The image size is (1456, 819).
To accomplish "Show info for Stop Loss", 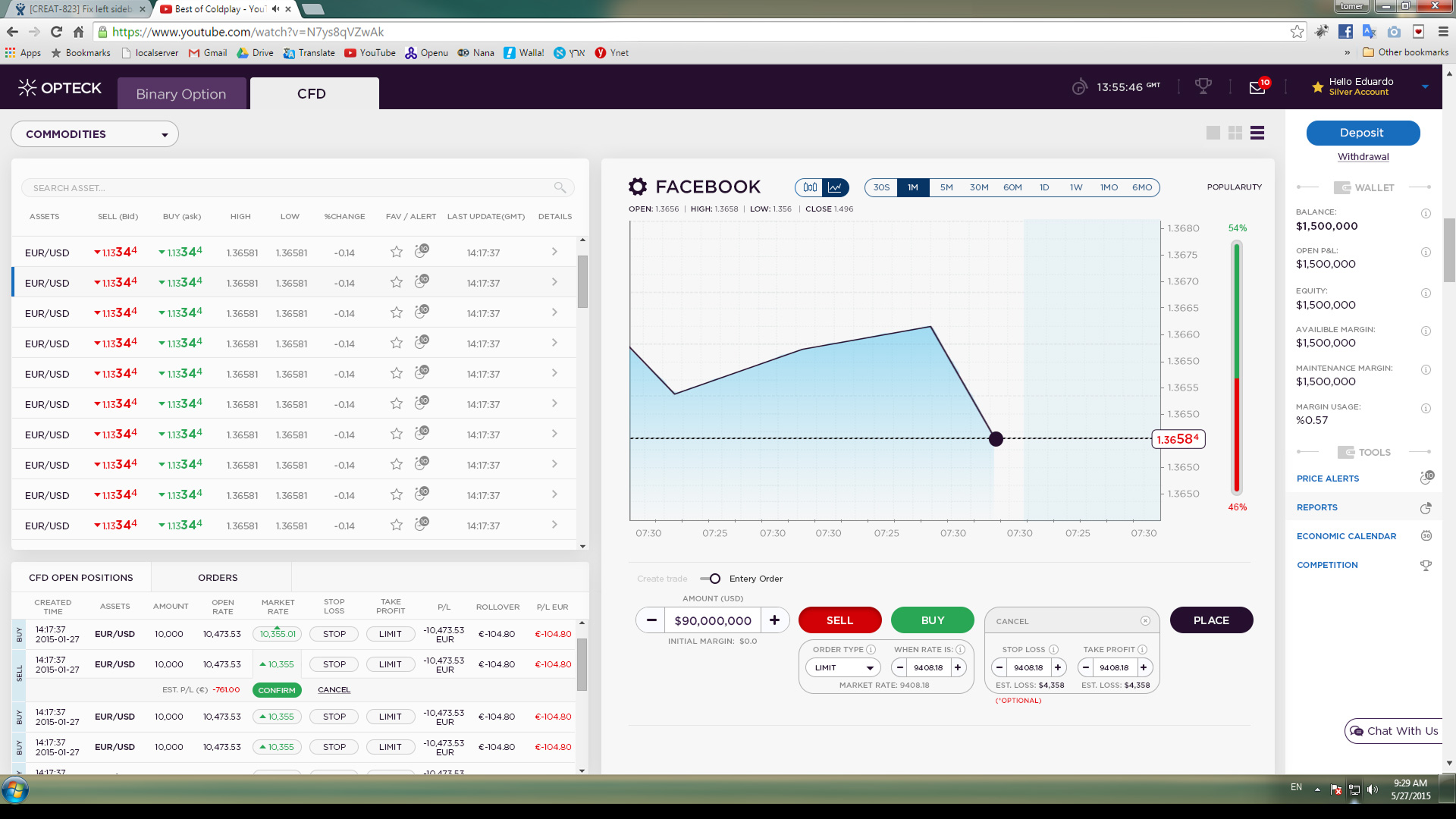I will [x=1053, y=649].
